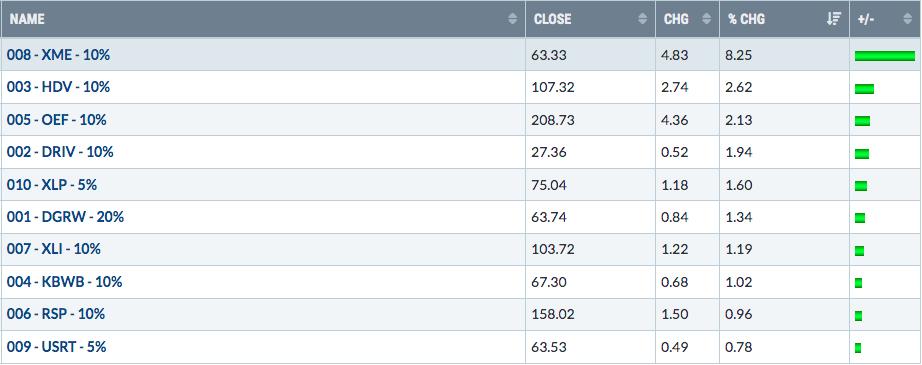Click the XME green change bar
This screenshot has height=365, width=922.
885,56
